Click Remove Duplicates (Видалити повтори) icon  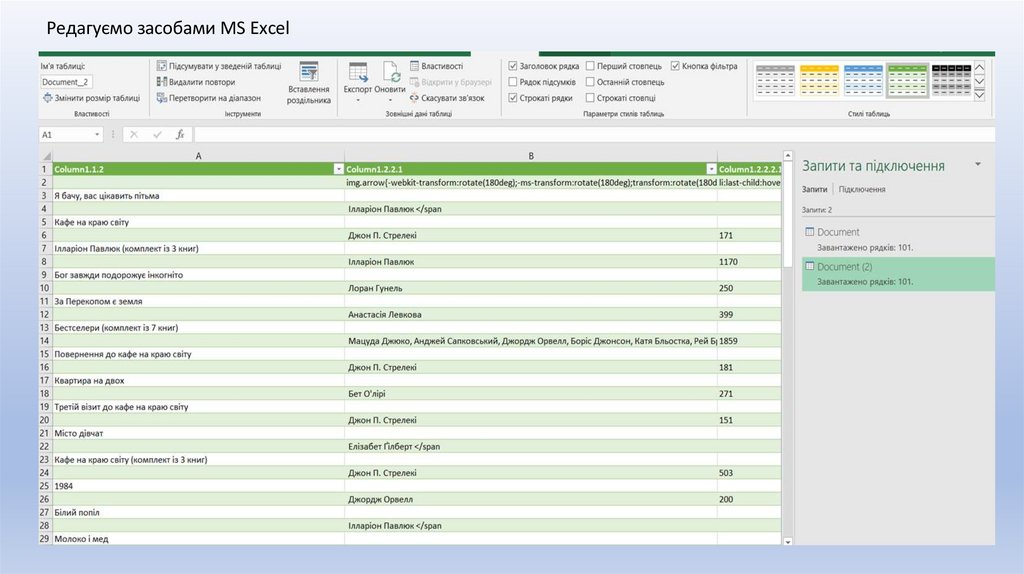(x=161, y=82)
